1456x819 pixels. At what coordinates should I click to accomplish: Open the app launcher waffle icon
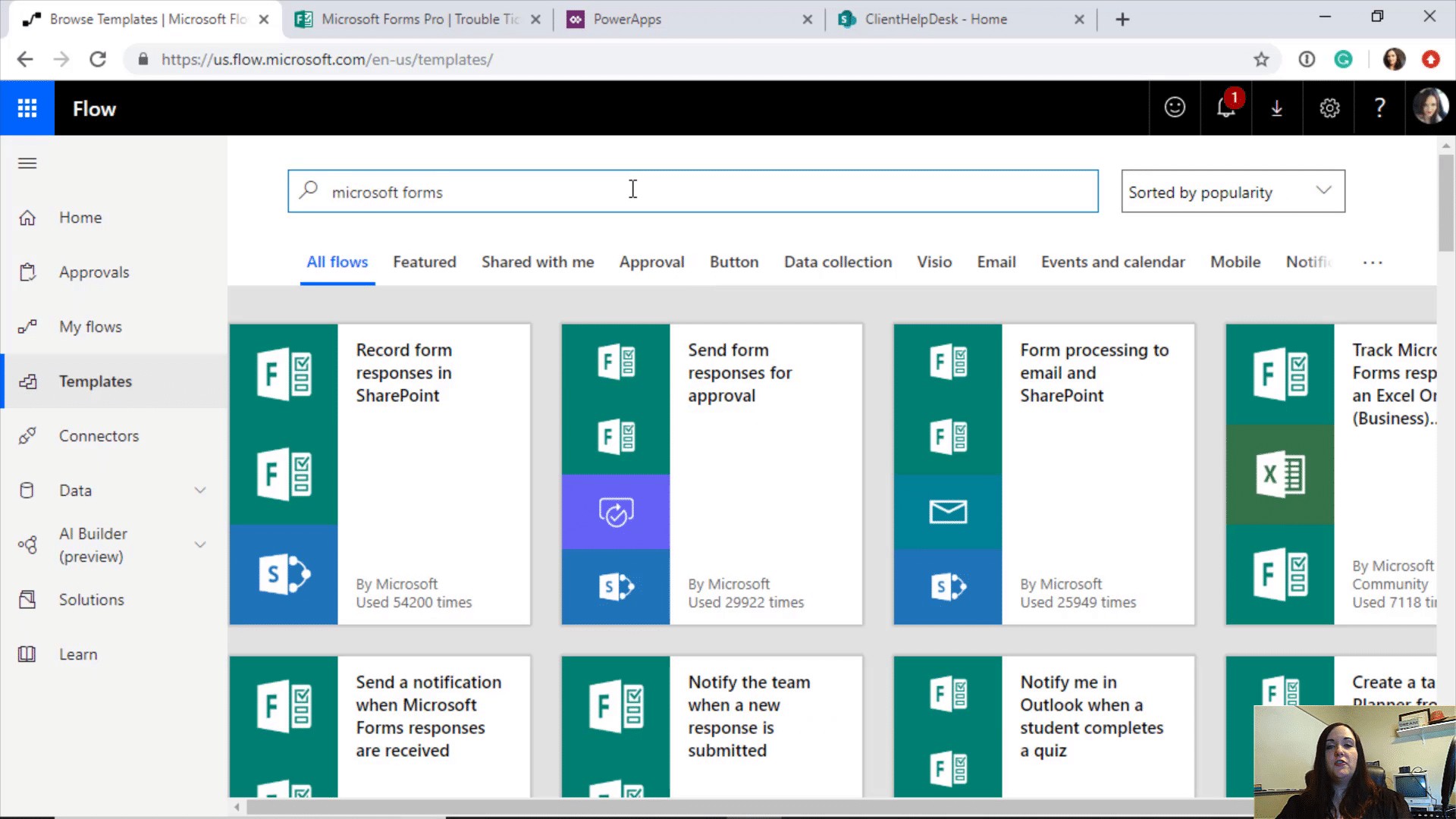(27, 108)
